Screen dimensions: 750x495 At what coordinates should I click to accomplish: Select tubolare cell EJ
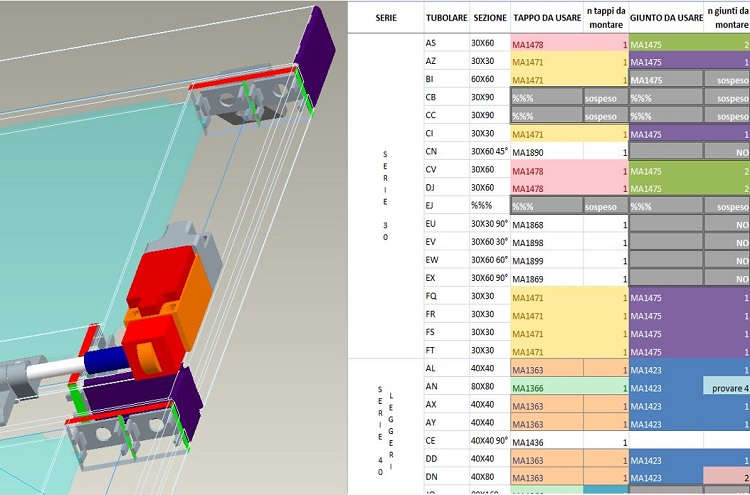click(446, 206)
